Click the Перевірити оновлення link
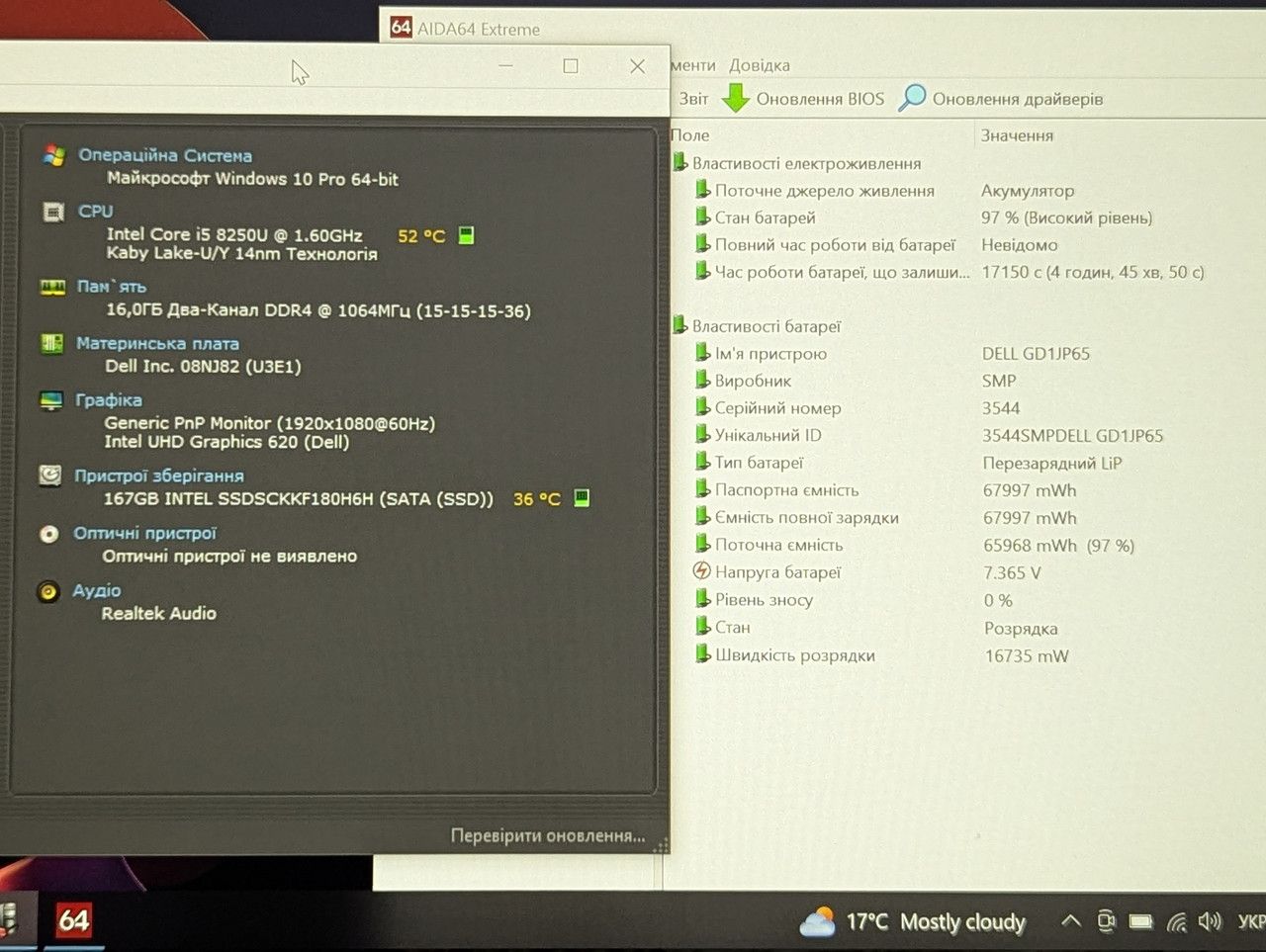The image size is (1266, 952). tap(548, 836)
